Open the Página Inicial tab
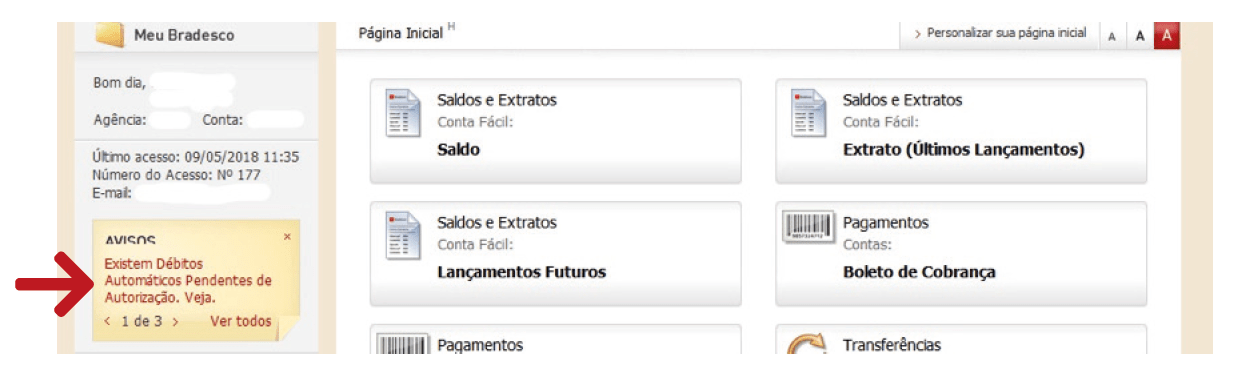This screenshot has height=383, width=1234. pyautogui.click(x=401, y=33)
